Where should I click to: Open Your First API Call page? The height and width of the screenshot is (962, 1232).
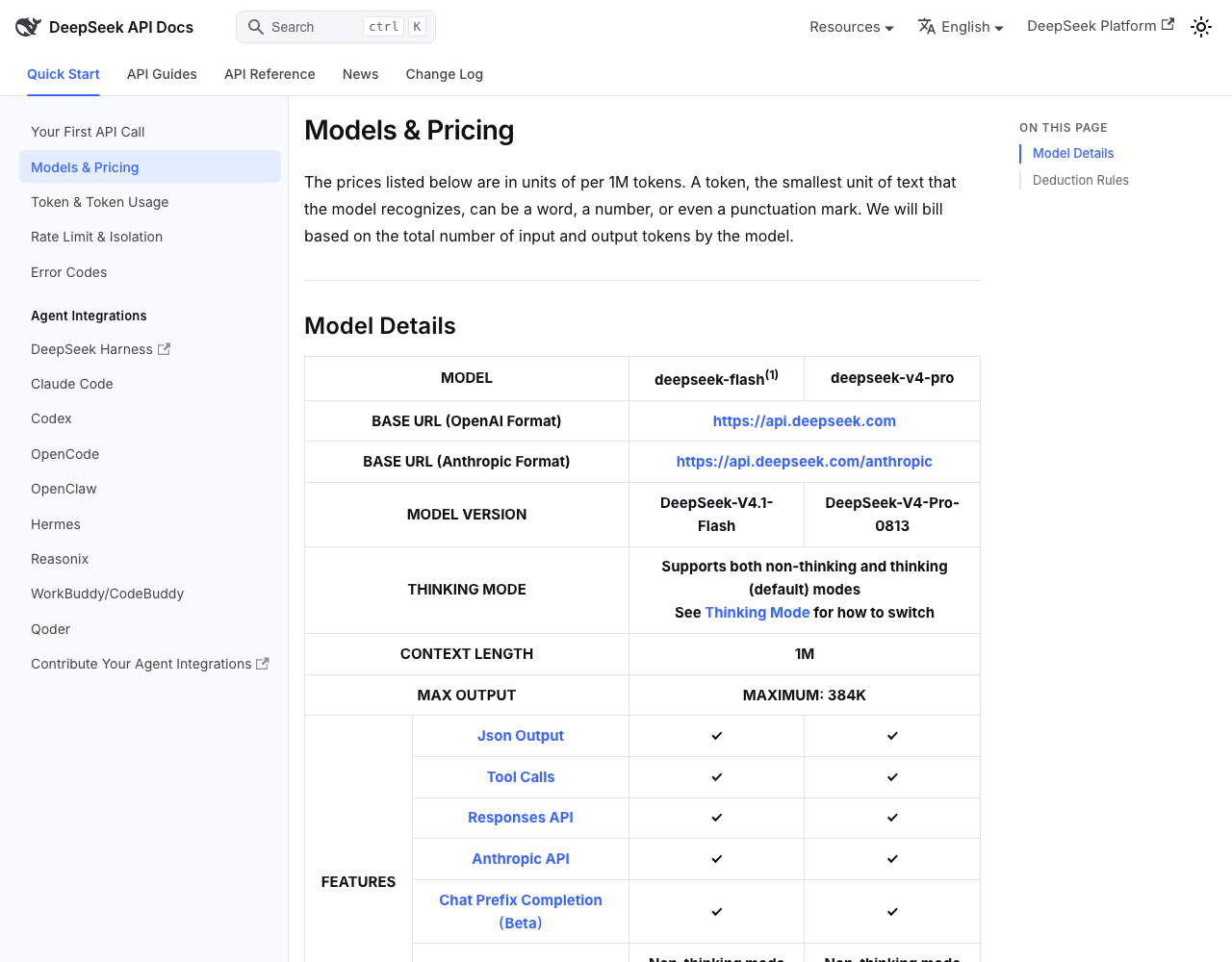pyautogui.click(x=150, y=132)
